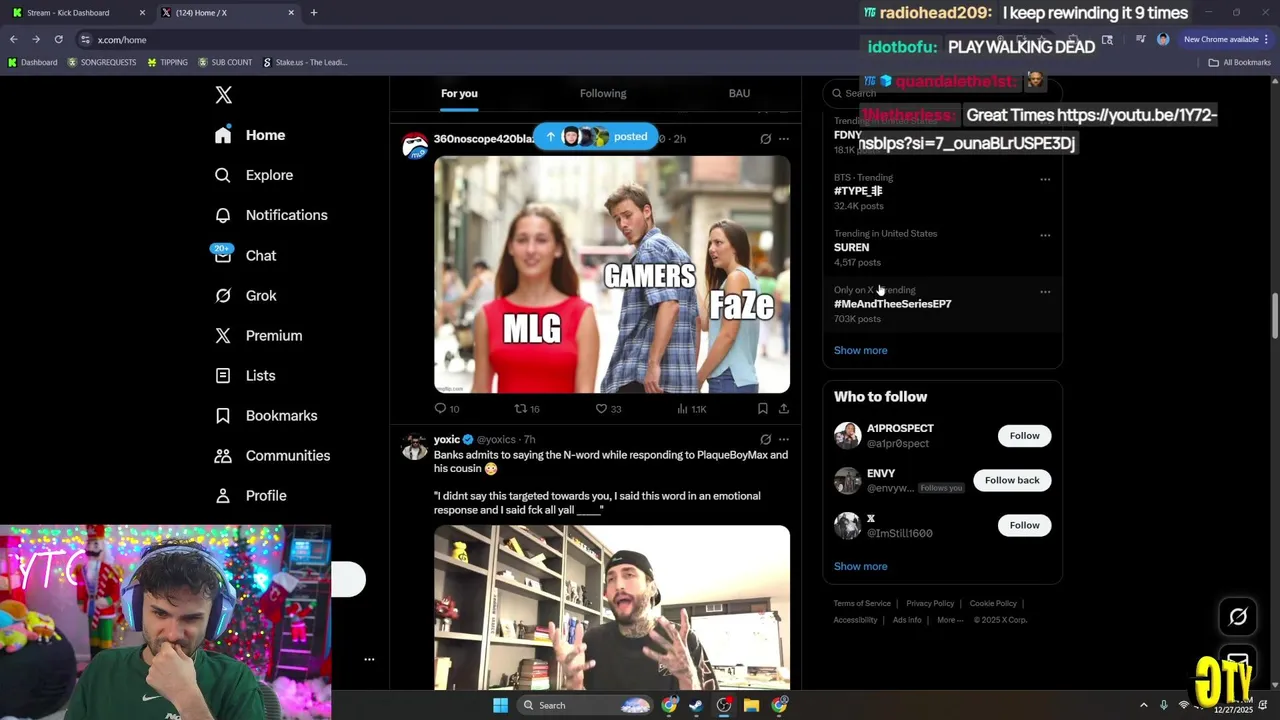Click the X logo in the sidebar

tap(223, 95)
